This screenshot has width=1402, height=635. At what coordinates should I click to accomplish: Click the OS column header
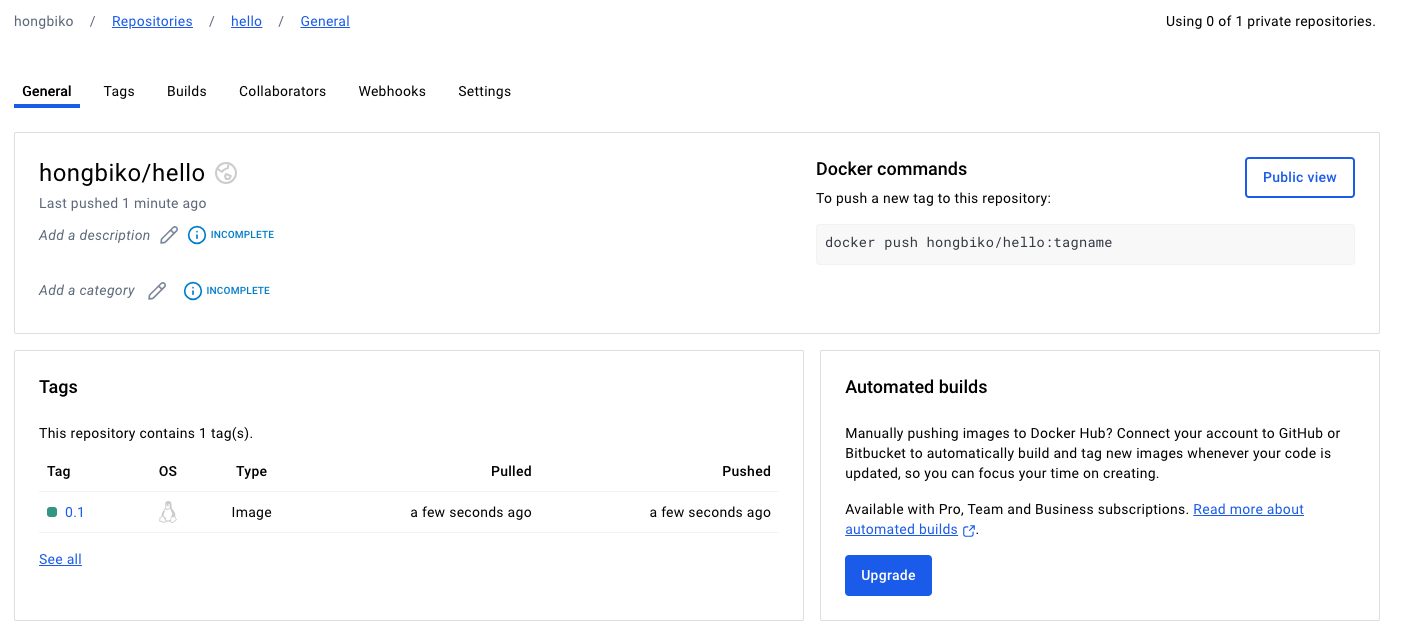point(168,471)
